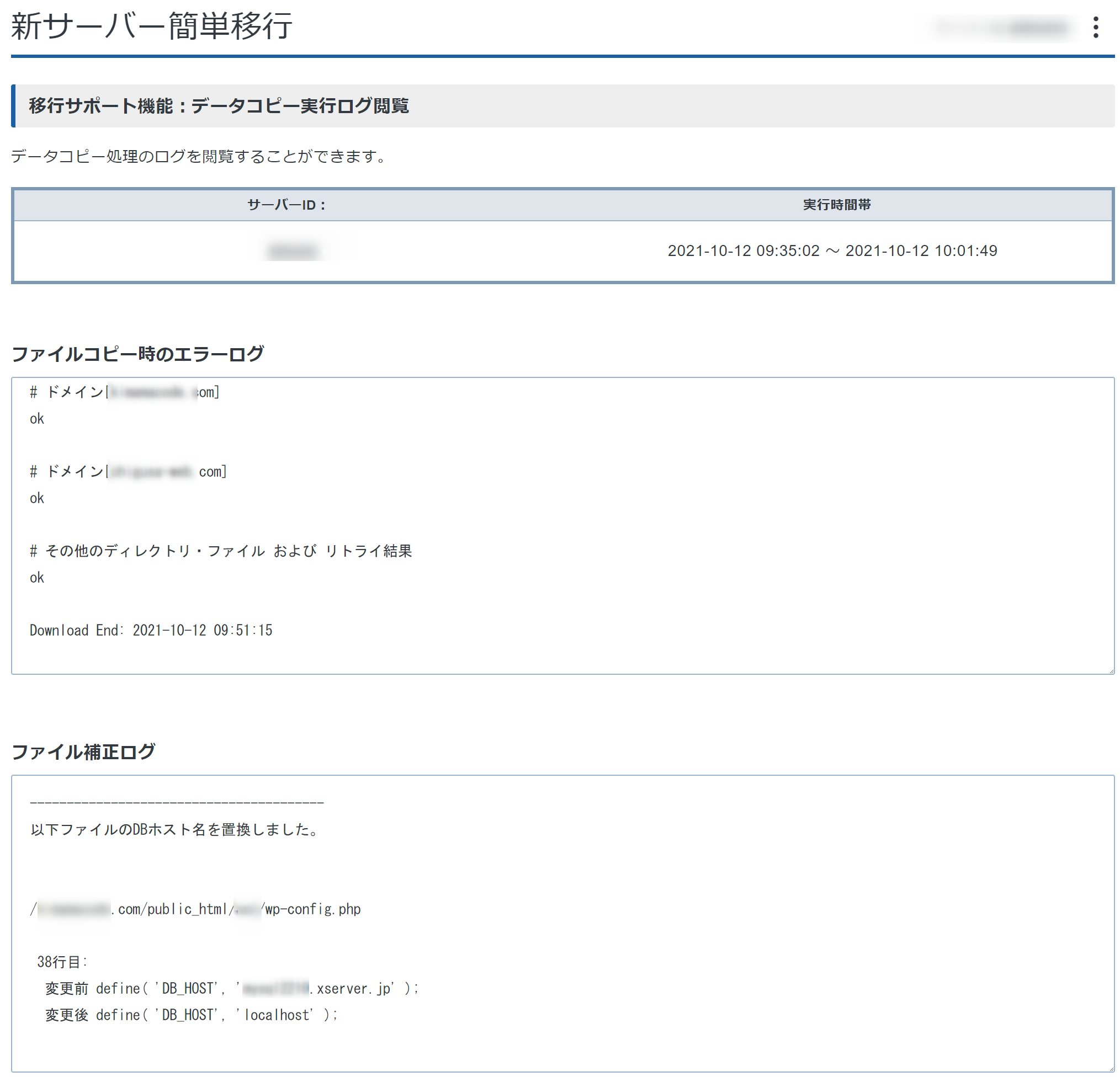Click the 新サーバー簡単移行 page title
The image size is (1120, 1082).
click(x=152, y=26)
